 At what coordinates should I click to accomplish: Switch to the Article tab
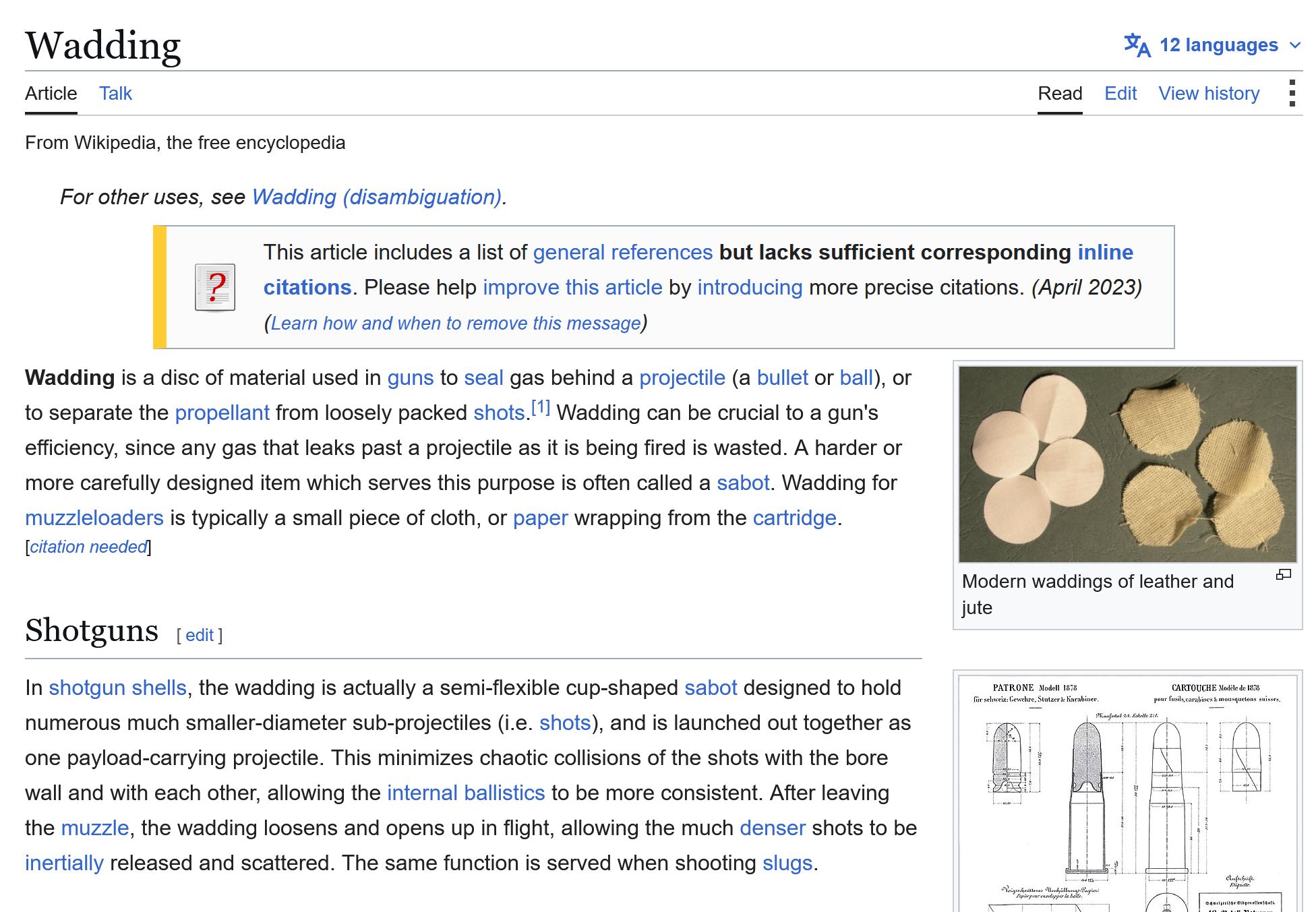pyautogui.click(x=51, y=93)
